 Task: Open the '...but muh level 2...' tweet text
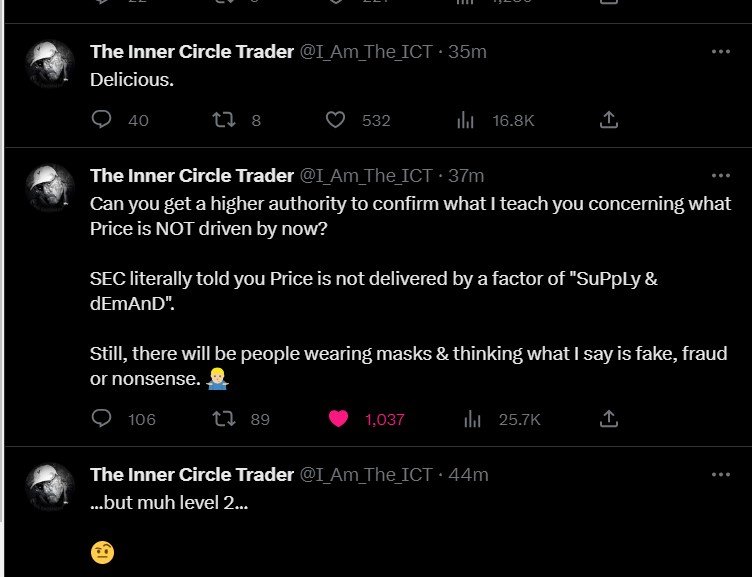point(169,503)
